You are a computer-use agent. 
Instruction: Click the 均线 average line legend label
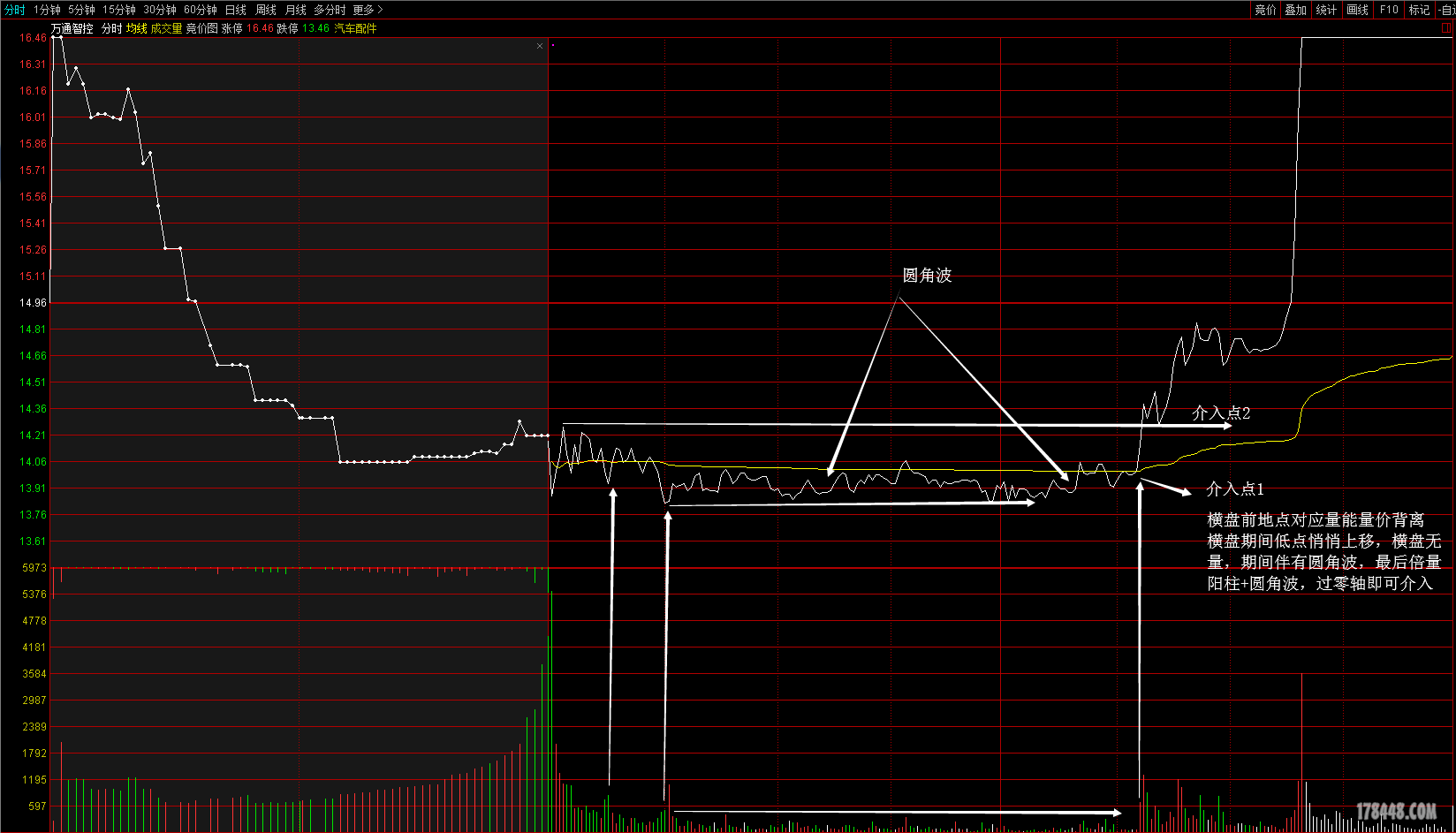click(x=136, y=28)
